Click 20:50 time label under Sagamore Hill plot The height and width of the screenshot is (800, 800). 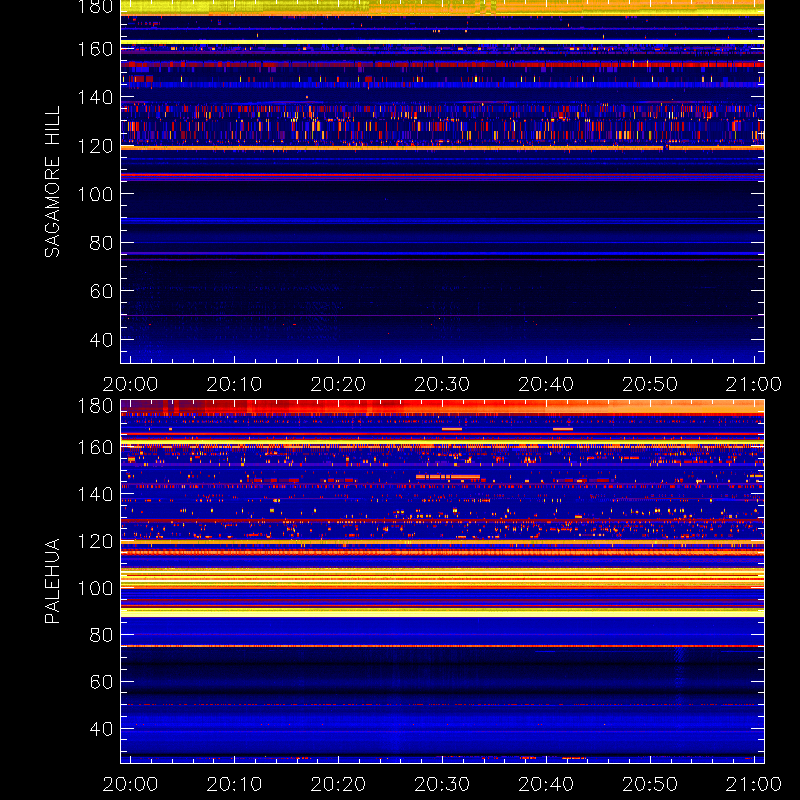tap(650, 384)
